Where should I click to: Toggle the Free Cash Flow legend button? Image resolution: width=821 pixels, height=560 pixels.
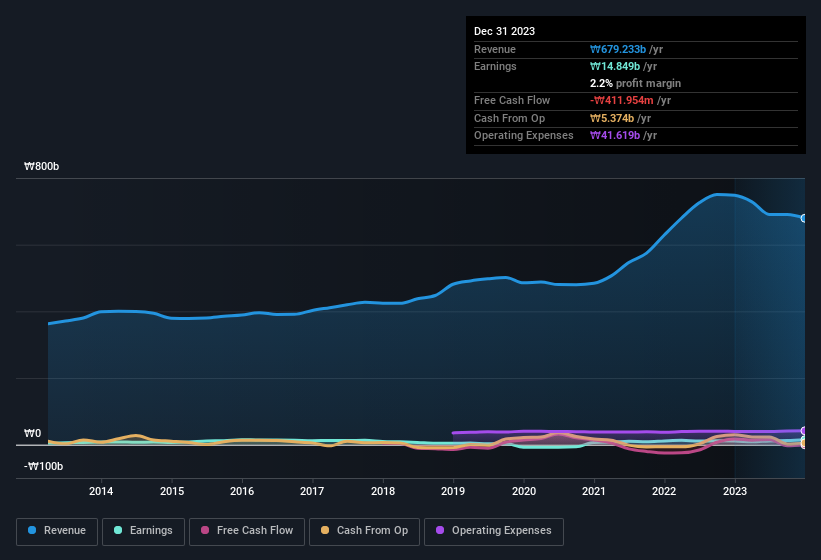(x=247, y=531)
